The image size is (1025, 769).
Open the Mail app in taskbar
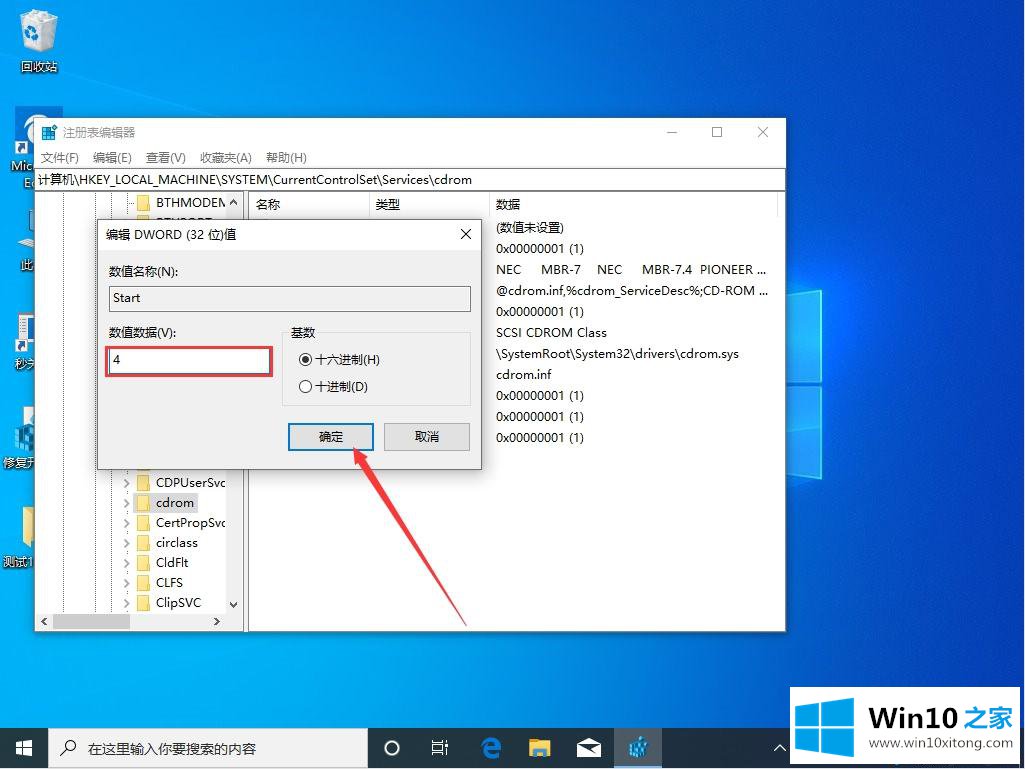(x=588, y=748)
